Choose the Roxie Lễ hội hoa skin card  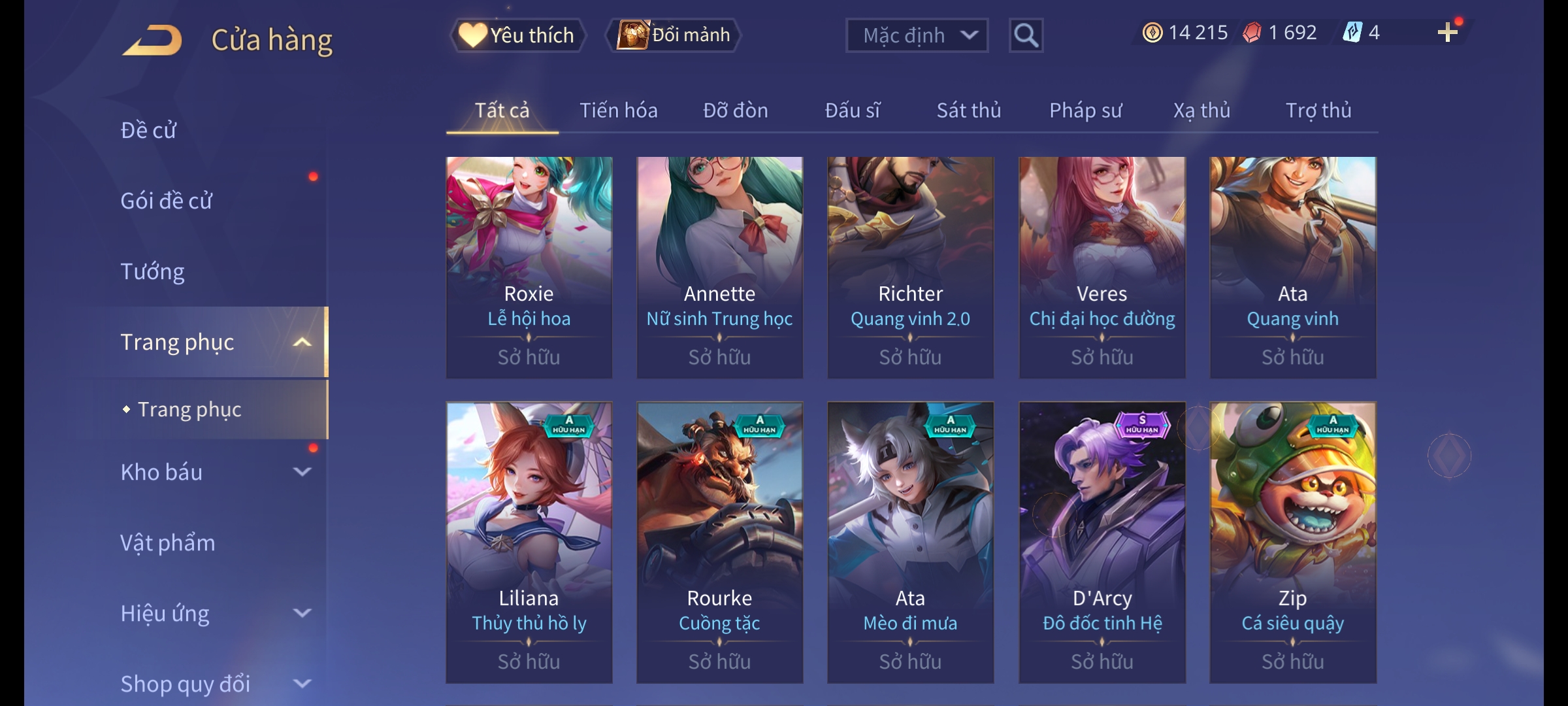(529, 267)
